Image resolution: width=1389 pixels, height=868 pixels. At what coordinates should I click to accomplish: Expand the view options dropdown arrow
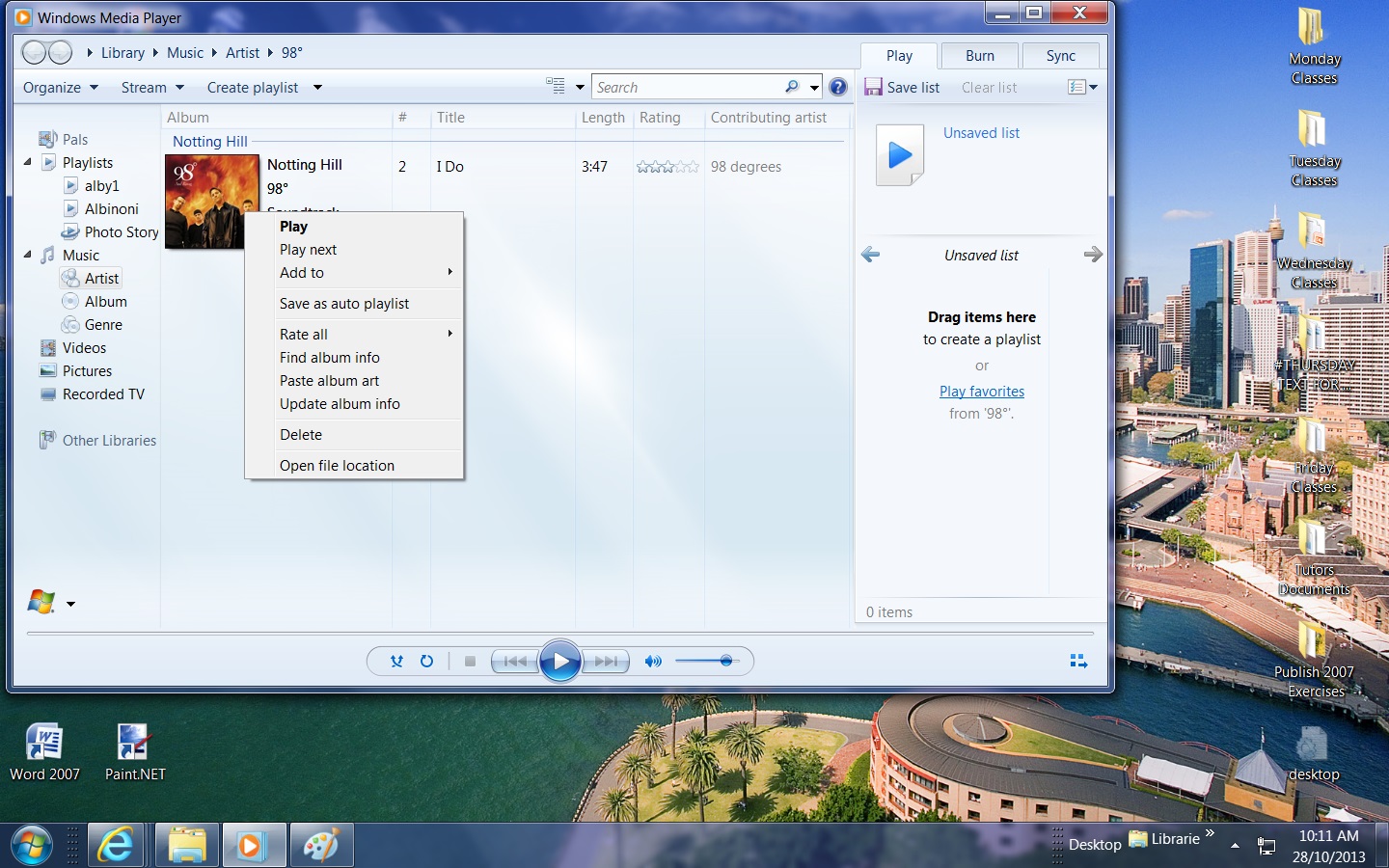point(580,87)
